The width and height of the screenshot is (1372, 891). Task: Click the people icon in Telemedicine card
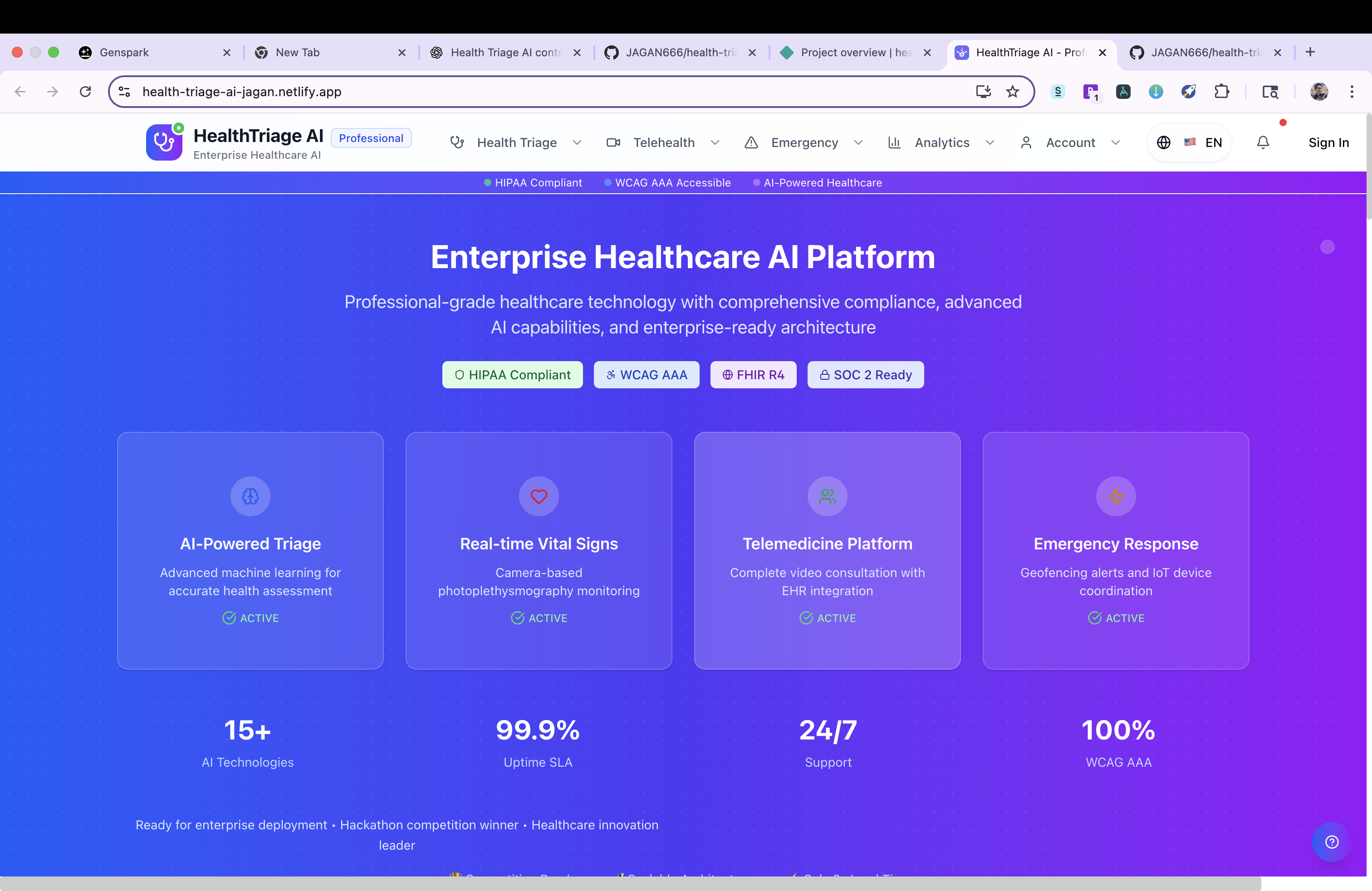pyautogui.click(x=827, y=496)
